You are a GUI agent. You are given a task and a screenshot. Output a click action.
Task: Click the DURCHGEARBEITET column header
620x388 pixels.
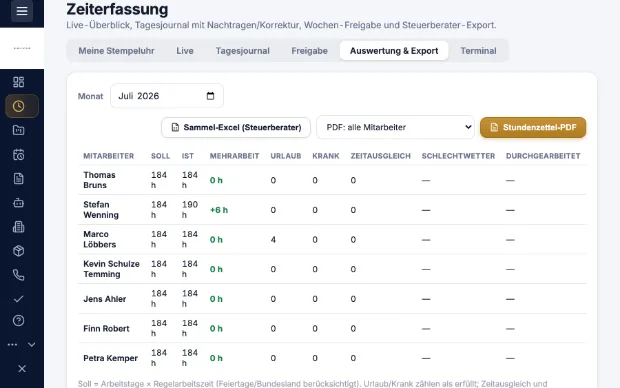coord(543,156)
